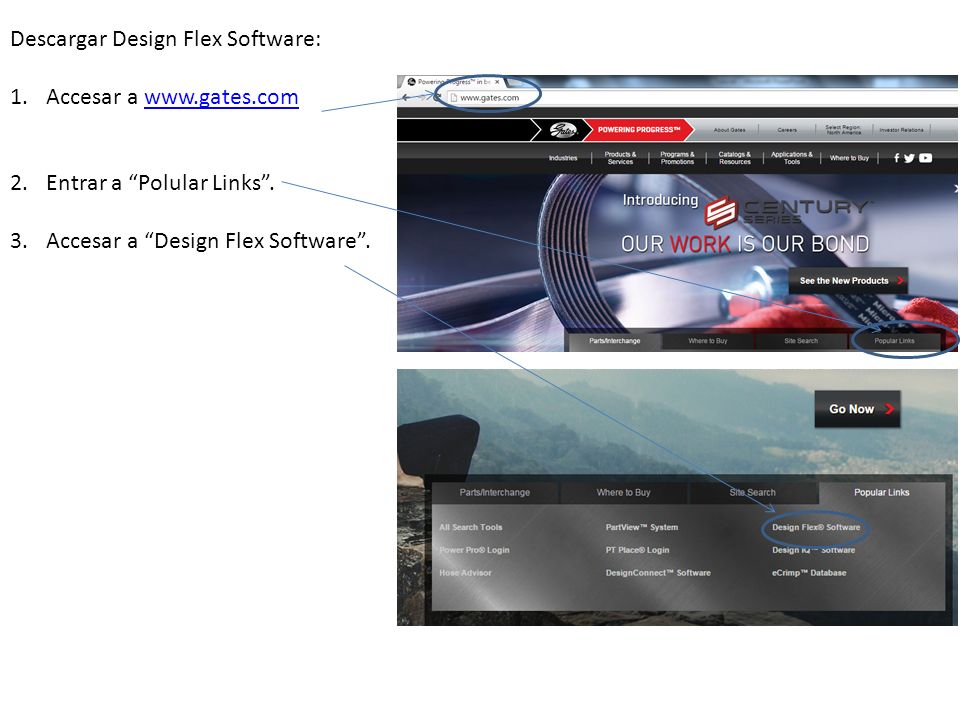This screenshot has width=960, height=720.
Task: Open the Investor Relations link
Action: click(x=901, y=130)
